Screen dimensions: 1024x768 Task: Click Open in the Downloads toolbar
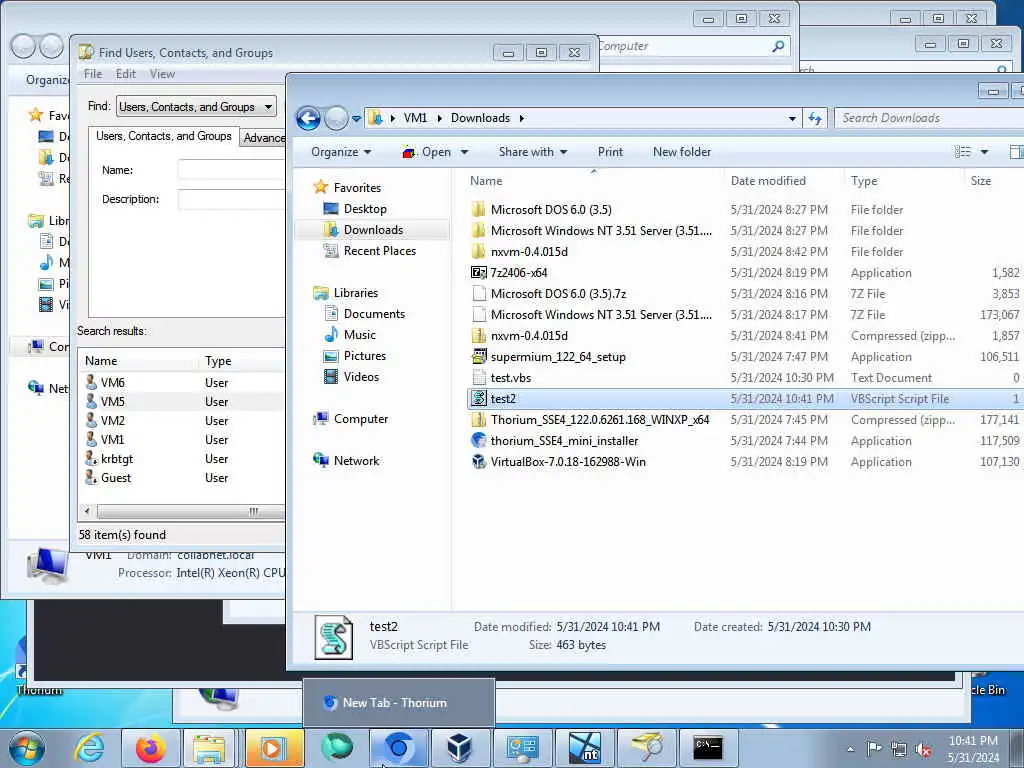pyautogui.click(x=428, y=152)
